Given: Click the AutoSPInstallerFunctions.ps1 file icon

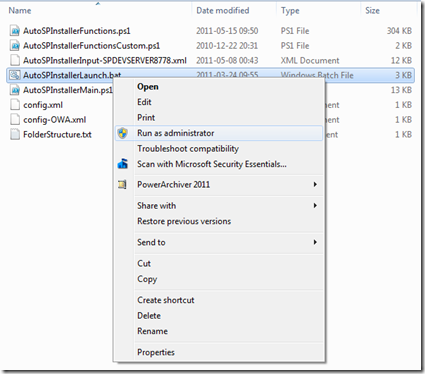Looking at the screenshot, I should 15,31.
